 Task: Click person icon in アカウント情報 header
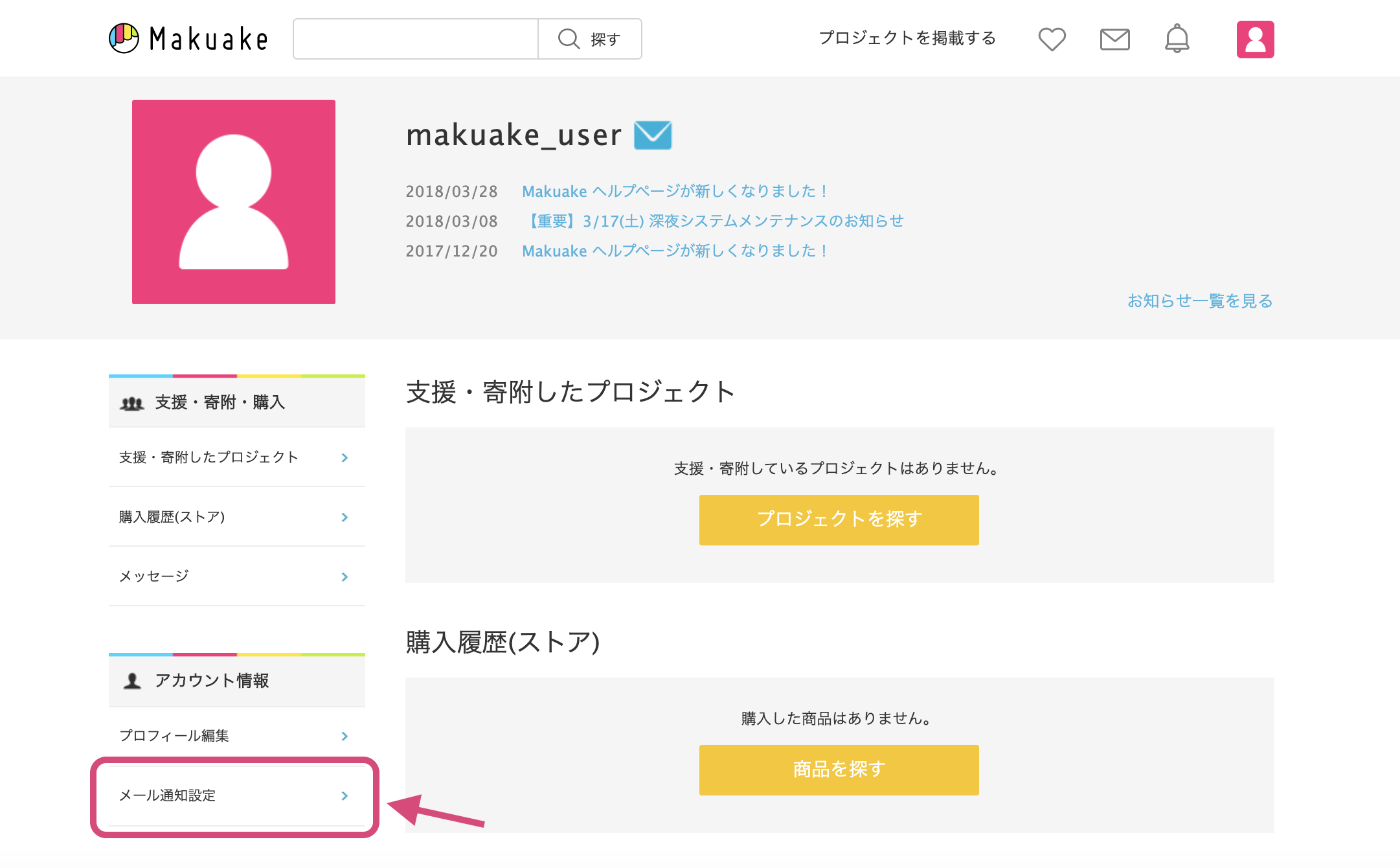132,681
